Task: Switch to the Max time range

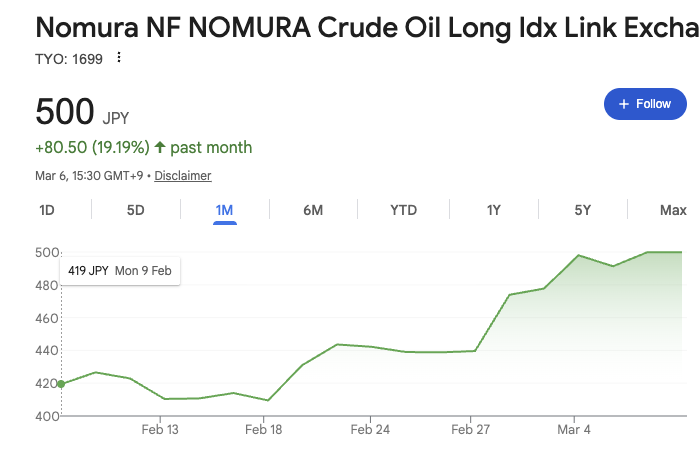Action: click(673, 210)
